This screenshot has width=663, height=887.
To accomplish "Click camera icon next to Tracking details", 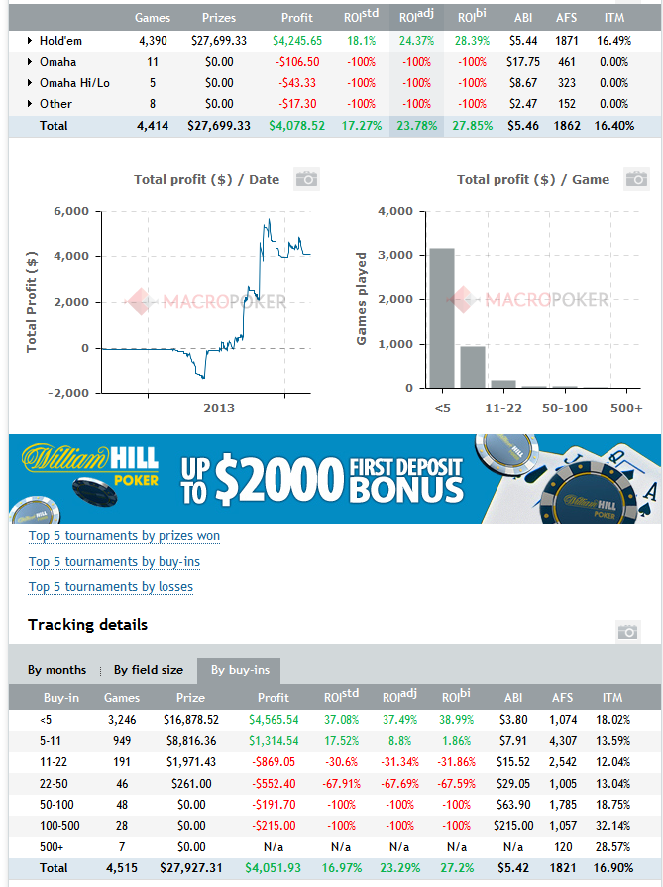I will coord(627,631).
